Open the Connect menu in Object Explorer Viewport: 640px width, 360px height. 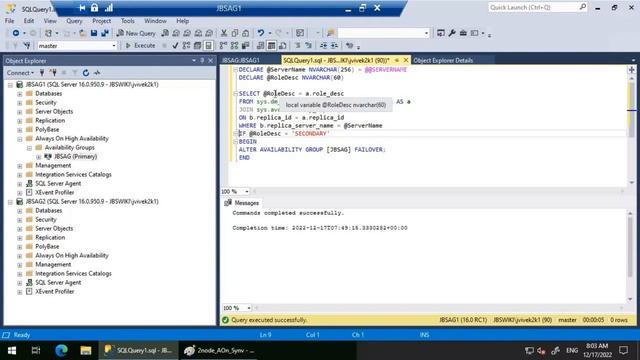(x=20, y=73)
